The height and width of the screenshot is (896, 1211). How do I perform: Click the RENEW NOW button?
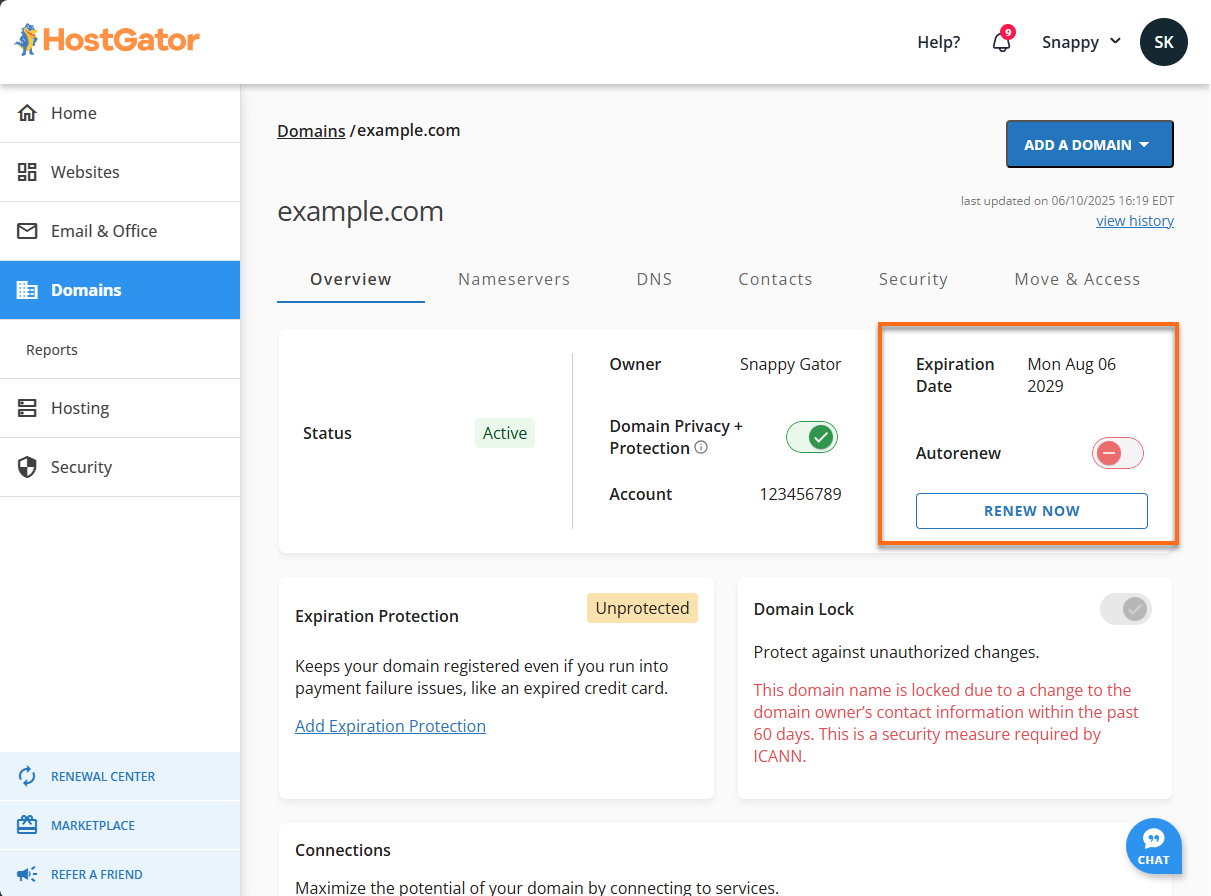[1031, 511]
